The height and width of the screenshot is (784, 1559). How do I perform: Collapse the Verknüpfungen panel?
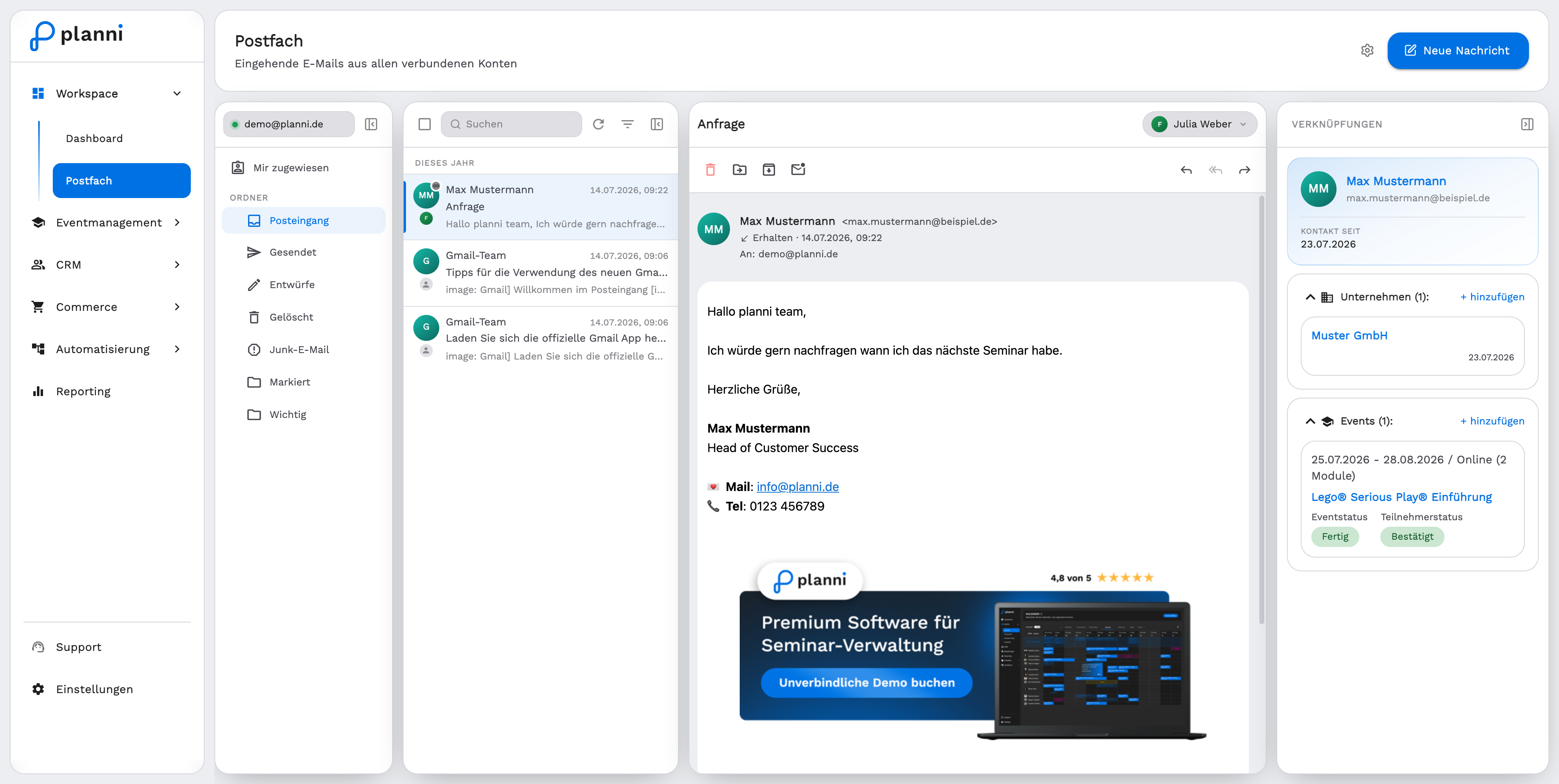tap(1527, 124)
